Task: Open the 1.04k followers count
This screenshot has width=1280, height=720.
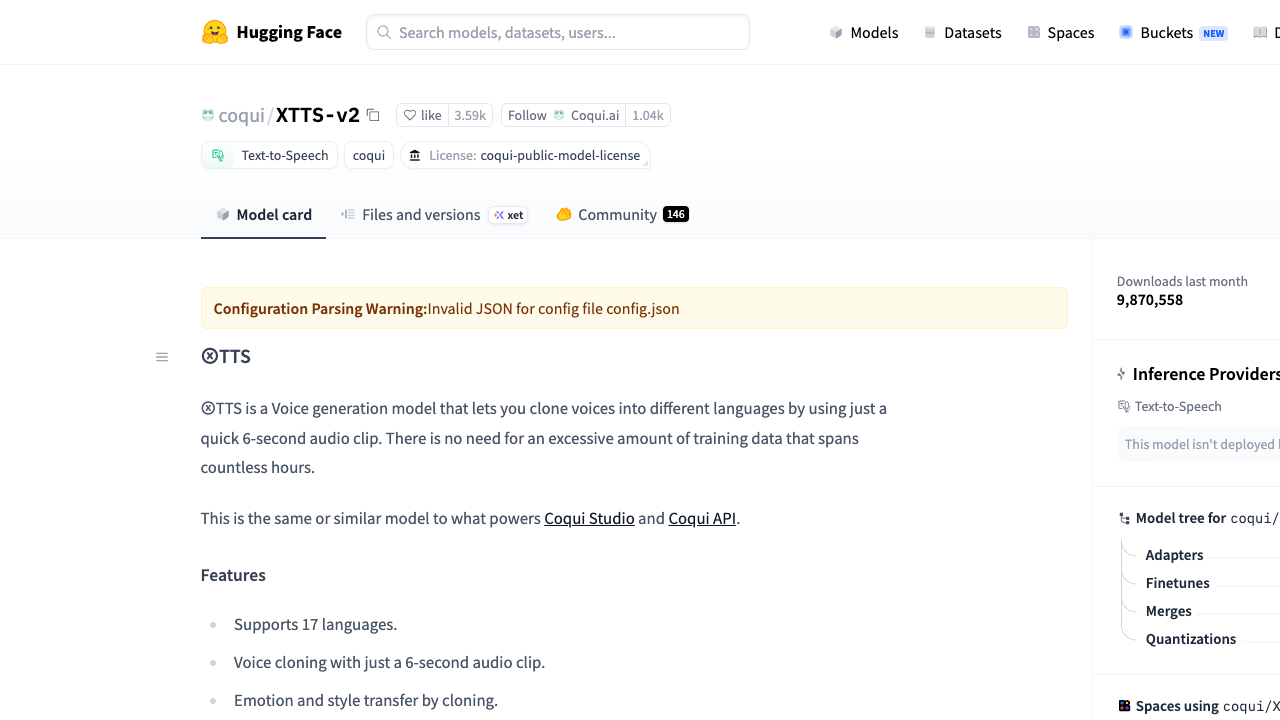Action: point(648,115)
